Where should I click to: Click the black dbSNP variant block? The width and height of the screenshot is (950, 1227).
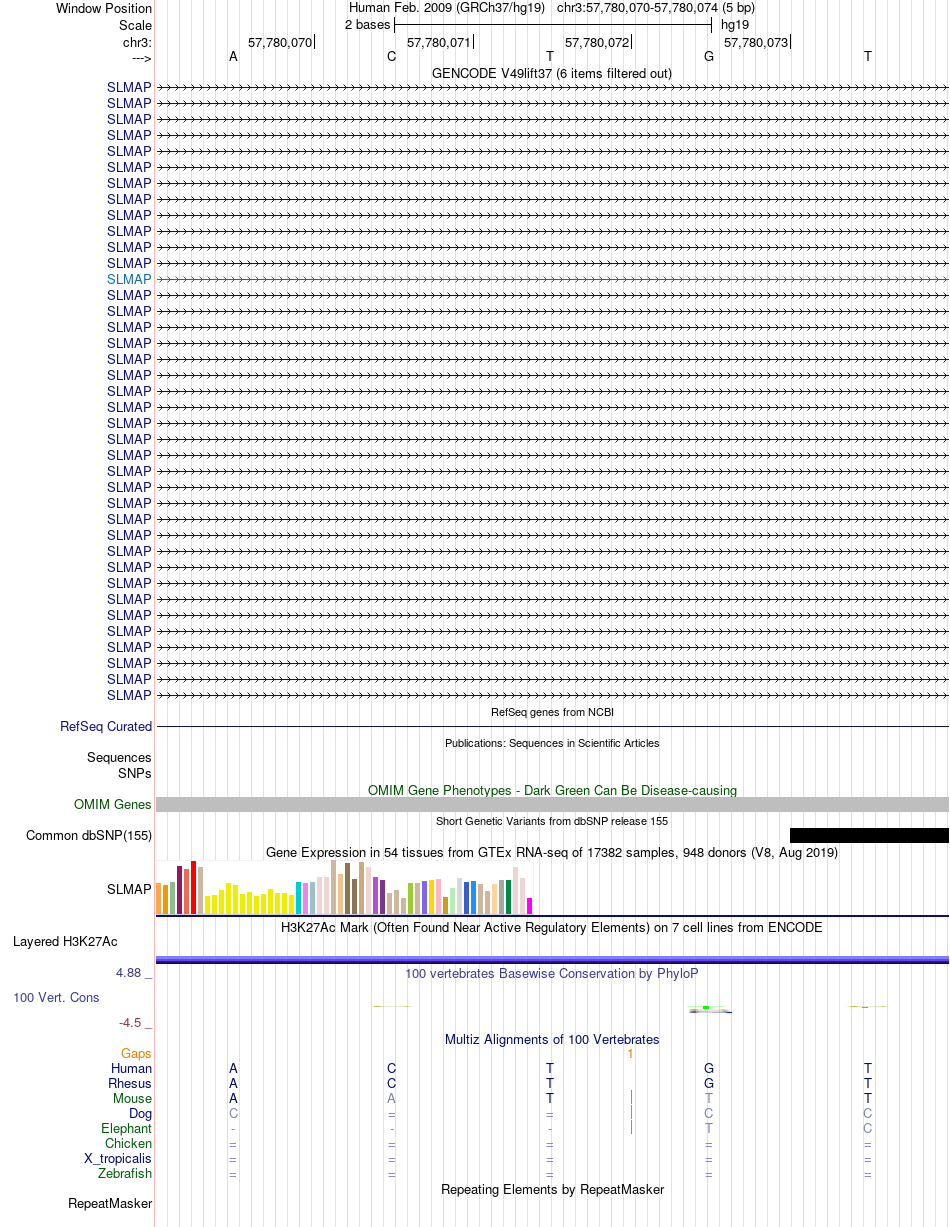click(x=869, y=835)
